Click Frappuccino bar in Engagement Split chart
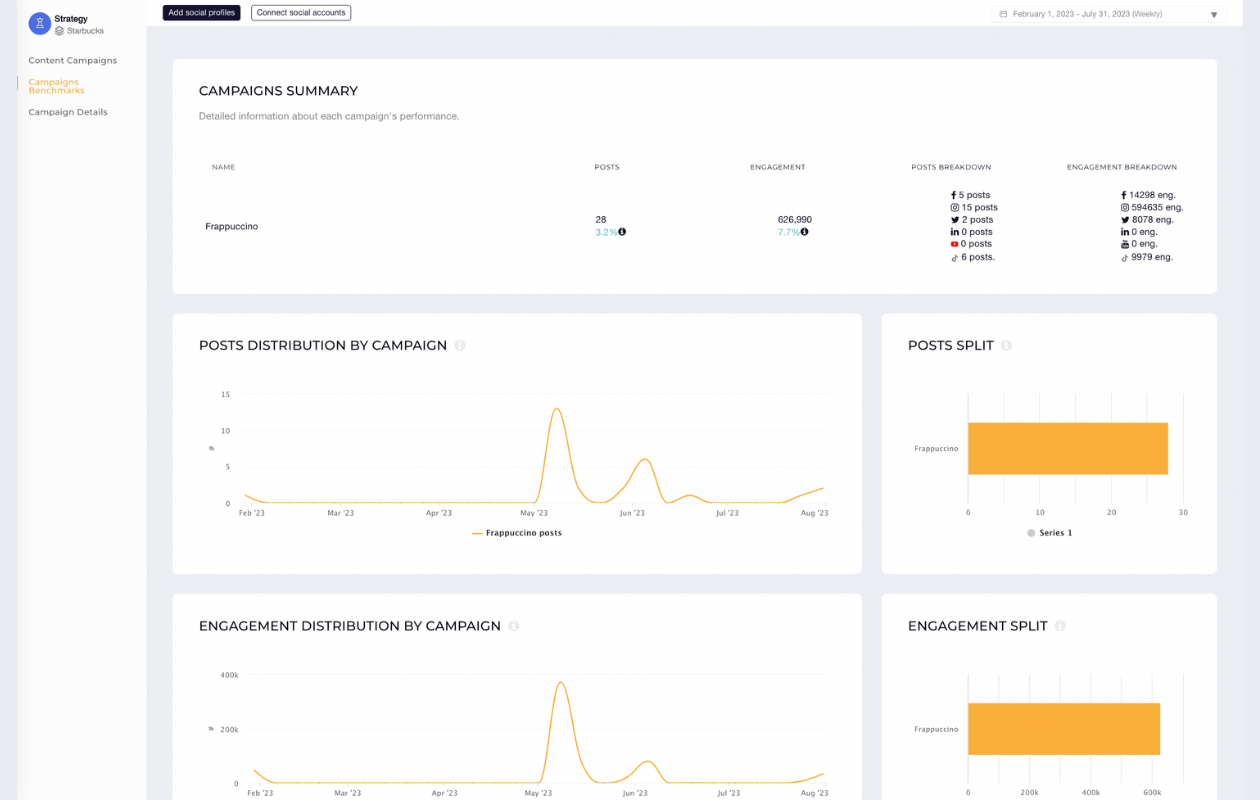Viewport: 1260px width, 800px height. click(x=1064, y=729)
